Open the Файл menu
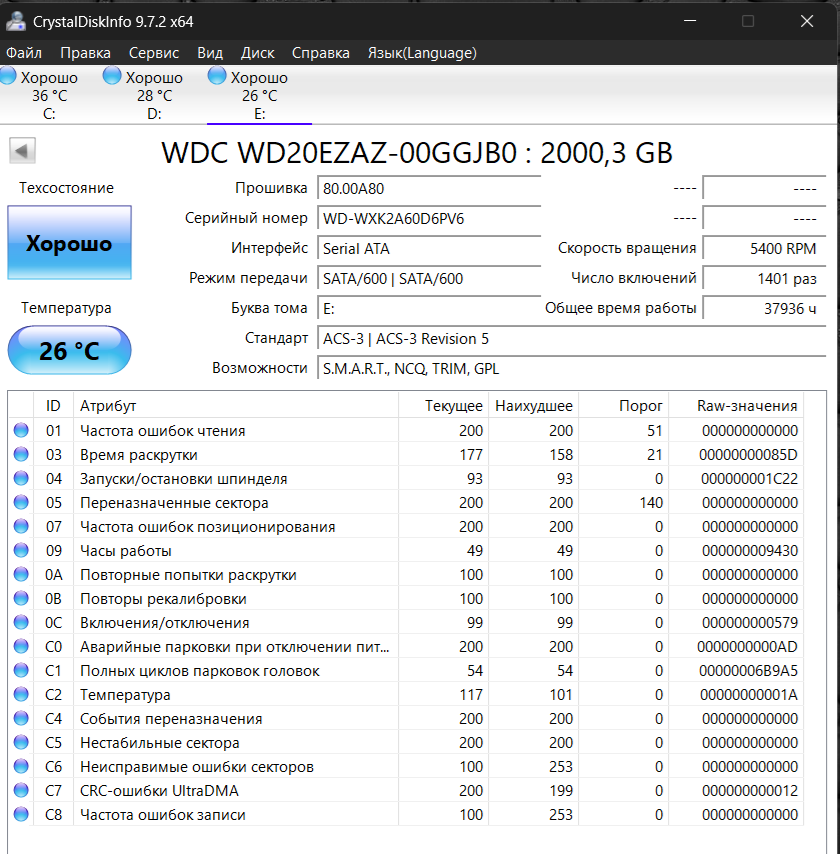Screen dimensions: 840x854 (24, 53)
